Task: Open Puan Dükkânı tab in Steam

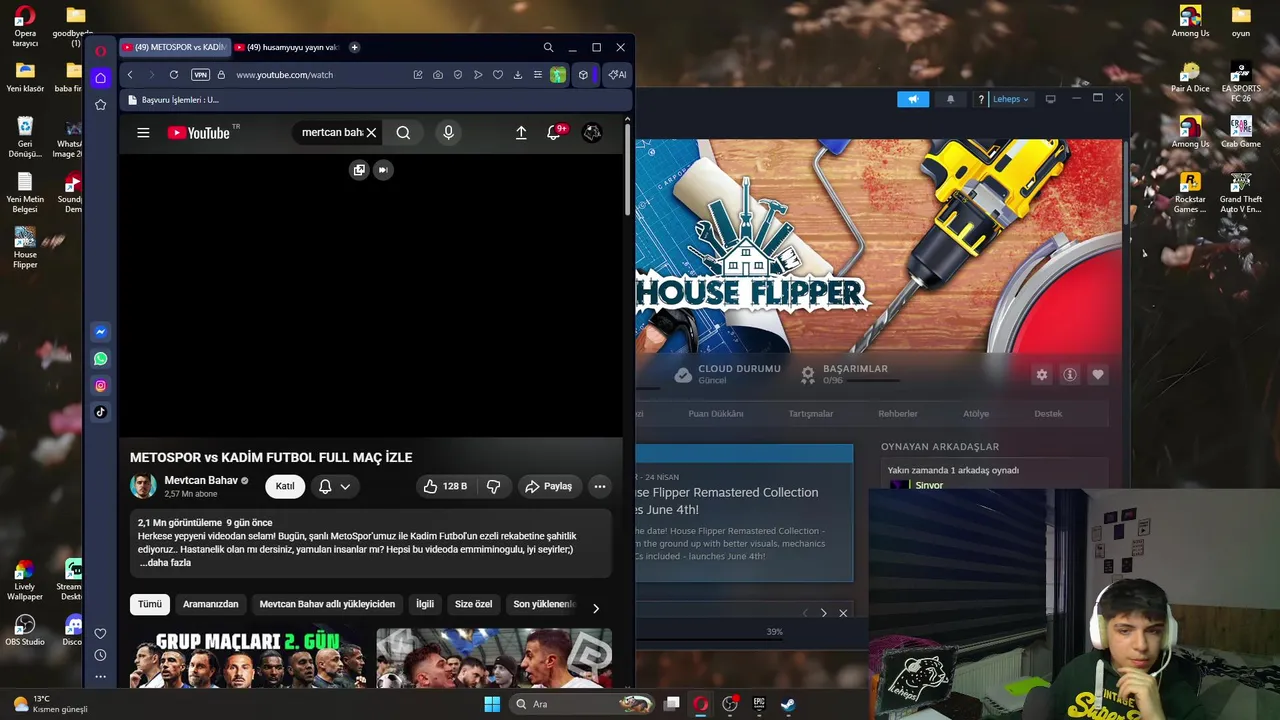Action: (x=716, y=414)
